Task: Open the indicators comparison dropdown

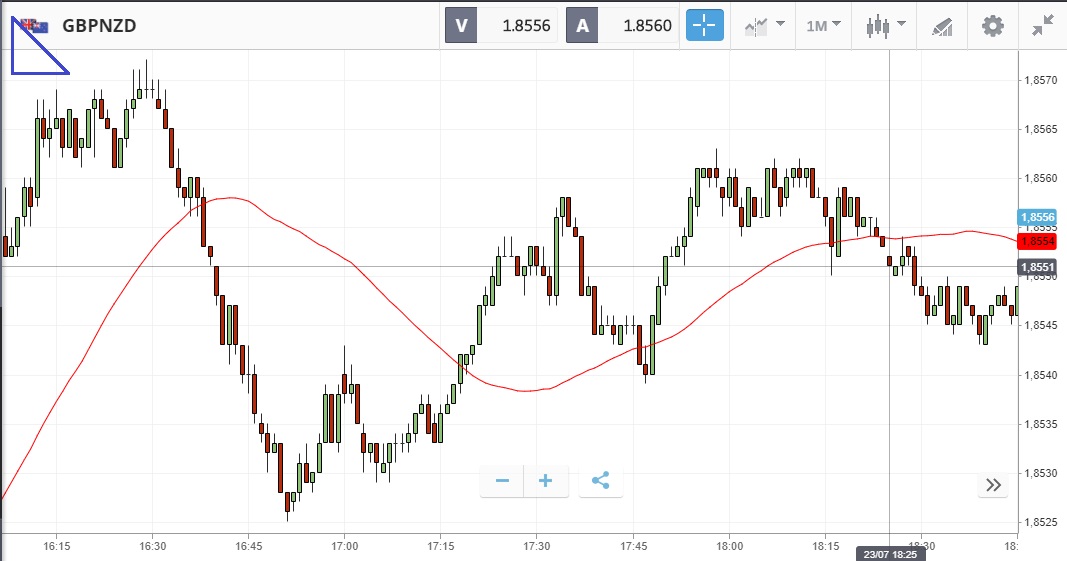Action: (764, 26)
